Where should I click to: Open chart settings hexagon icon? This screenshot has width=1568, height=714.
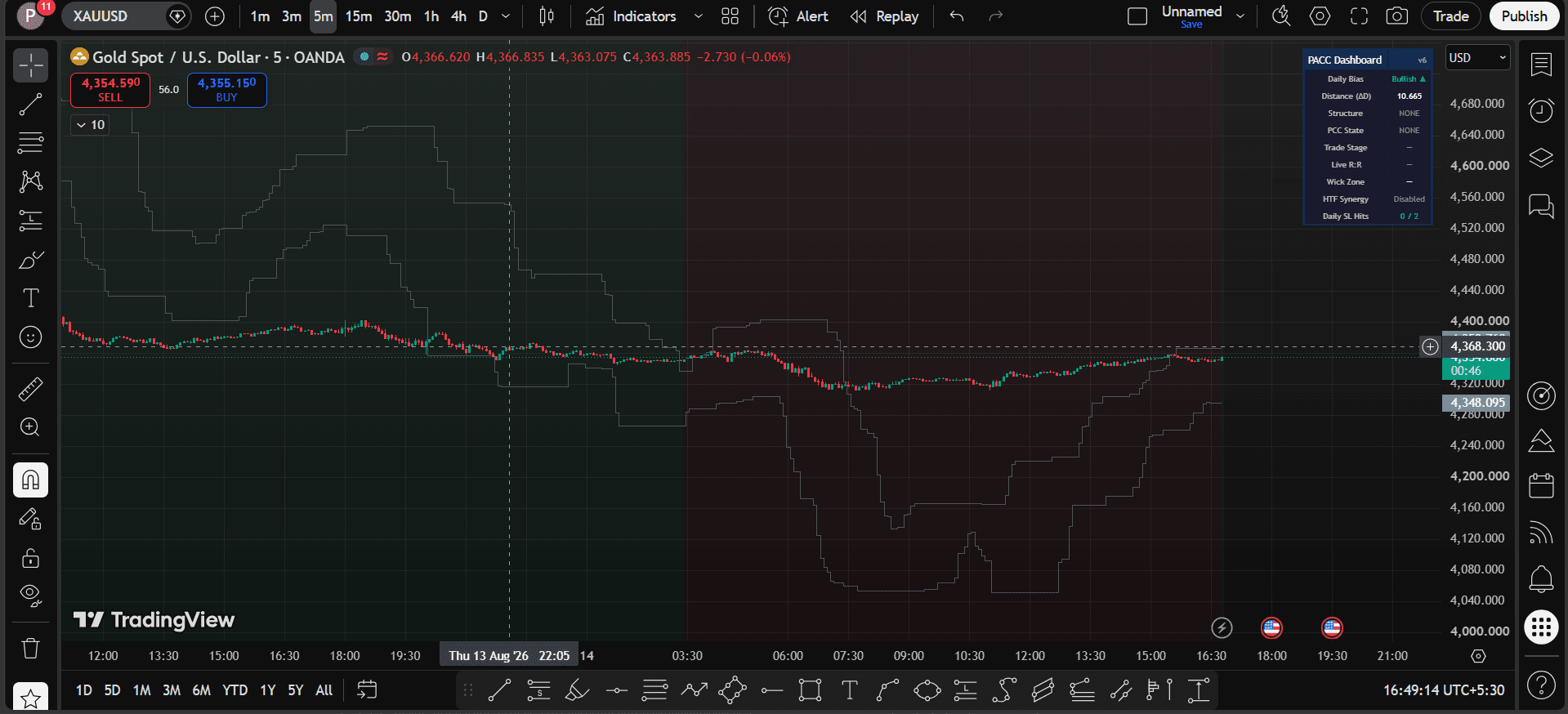tap(1320, 16)
